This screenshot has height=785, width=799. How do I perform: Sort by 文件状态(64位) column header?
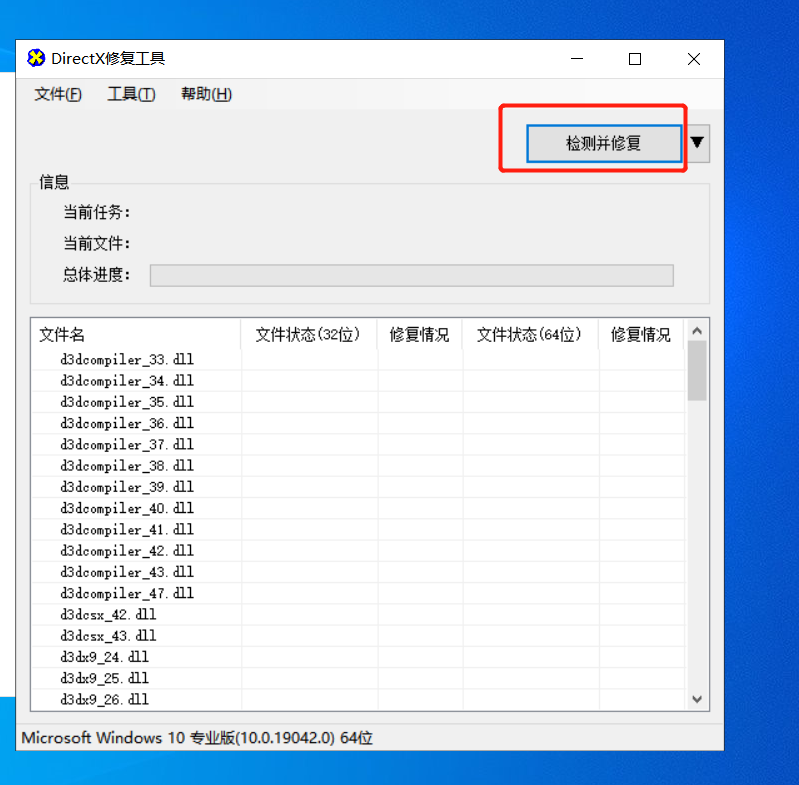point(530,335)
